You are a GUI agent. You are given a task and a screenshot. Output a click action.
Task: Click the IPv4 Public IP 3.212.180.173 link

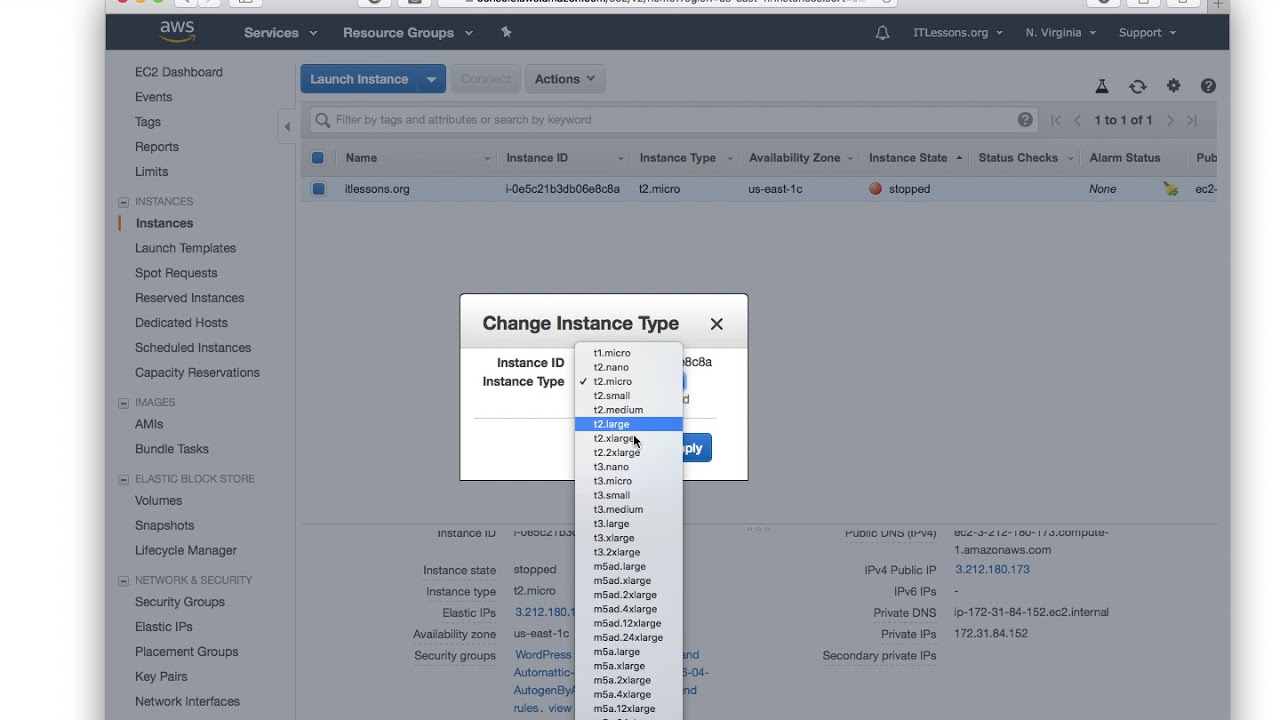click(992, 570)
